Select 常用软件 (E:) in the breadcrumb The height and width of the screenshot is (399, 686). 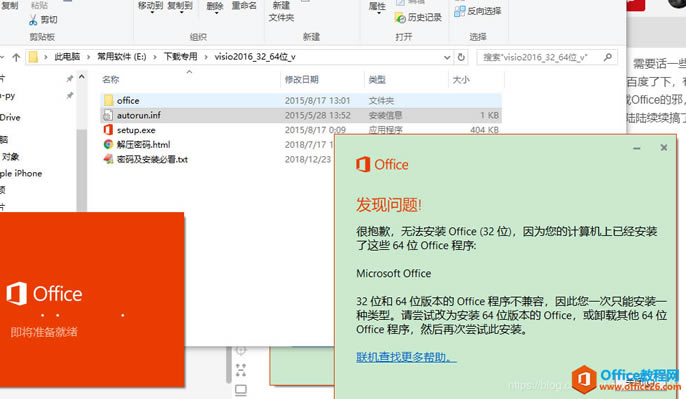click(122, 56)
